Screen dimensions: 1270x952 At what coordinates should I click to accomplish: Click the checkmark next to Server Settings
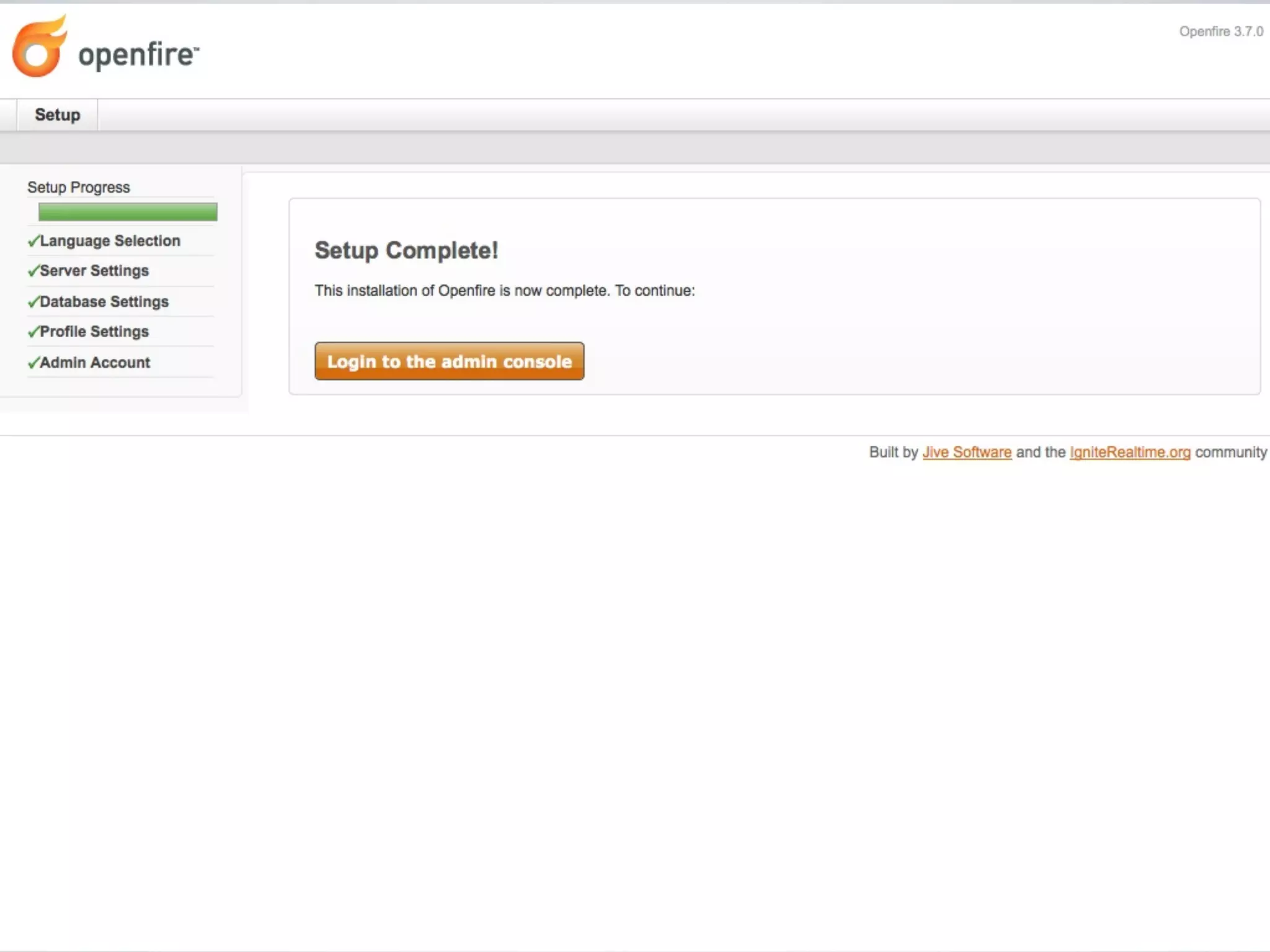pos(33,271)
